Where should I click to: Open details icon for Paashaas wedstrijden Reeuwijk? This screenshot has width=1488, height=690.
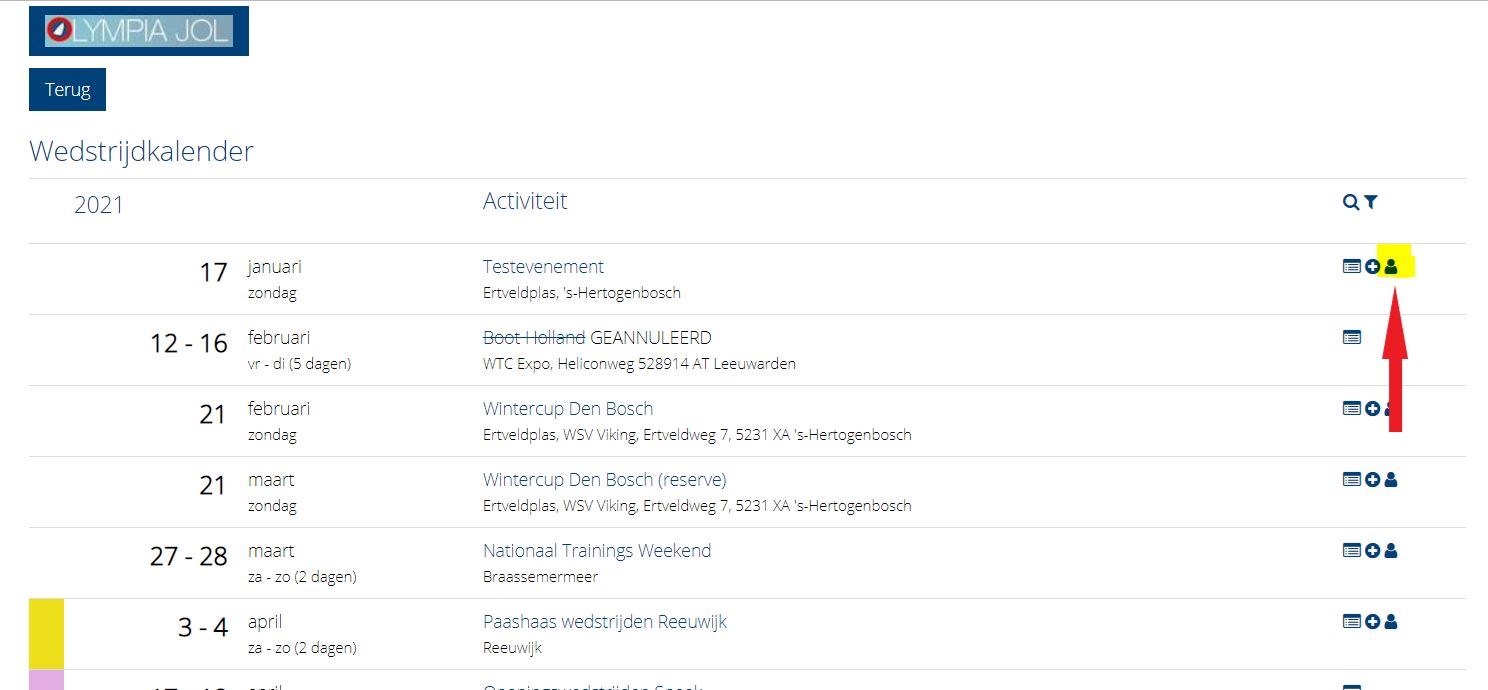pos(1352,622)
